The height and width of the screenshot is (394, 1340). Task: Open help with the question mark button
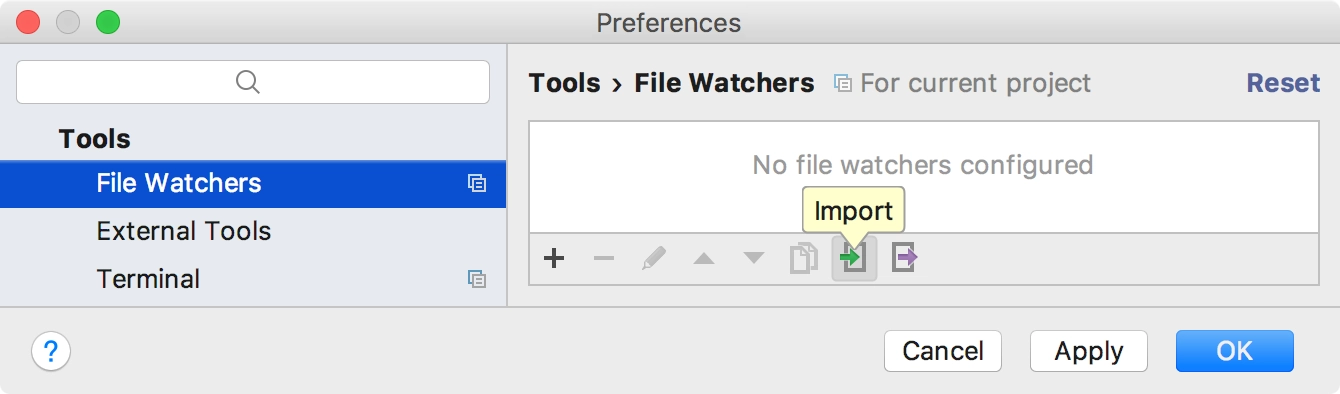pyautogui.click(x=51, y=351)
